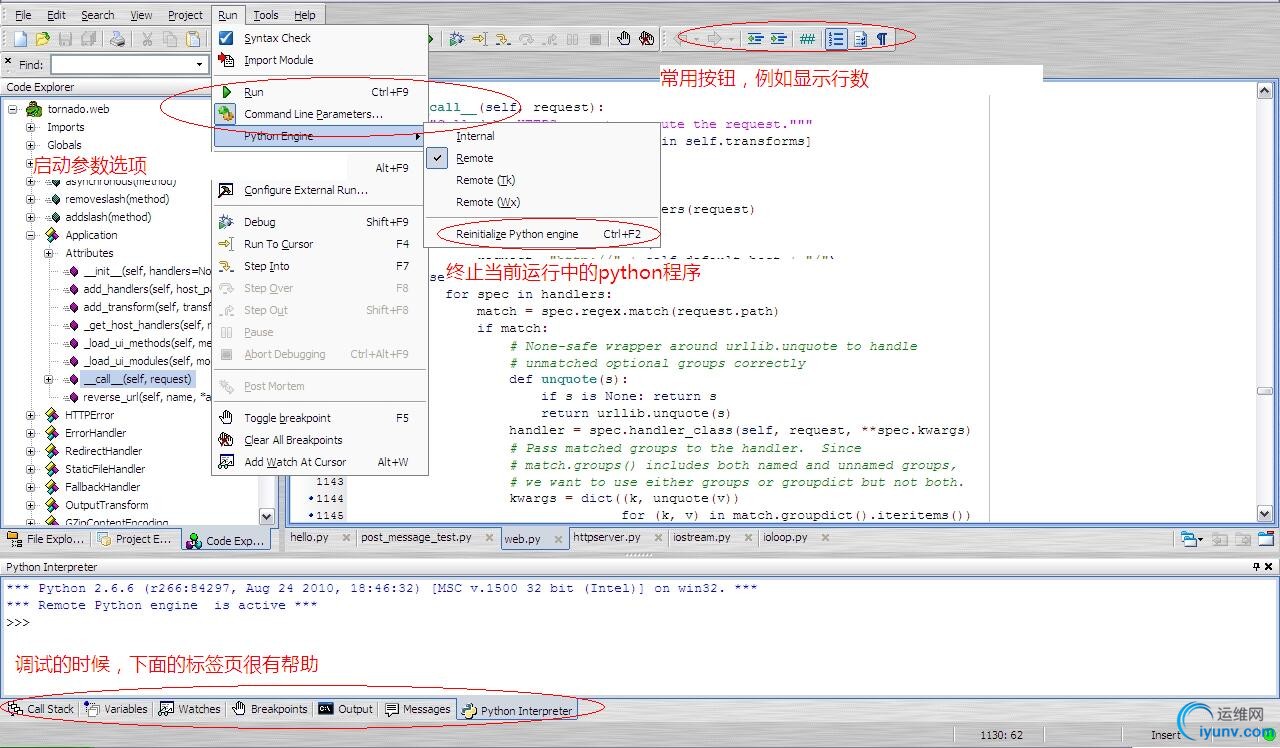Screen dimensions: 1280x748
Task: Click the Open file folder icon
Action: (x=42, y=39)
